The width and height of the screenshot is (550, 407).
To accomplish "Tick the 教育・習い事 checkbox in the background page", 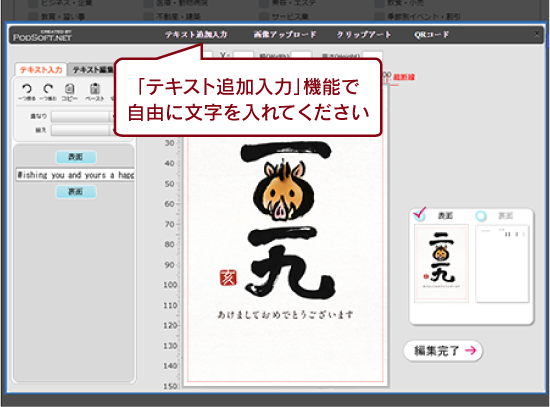I will click(33, 16).
